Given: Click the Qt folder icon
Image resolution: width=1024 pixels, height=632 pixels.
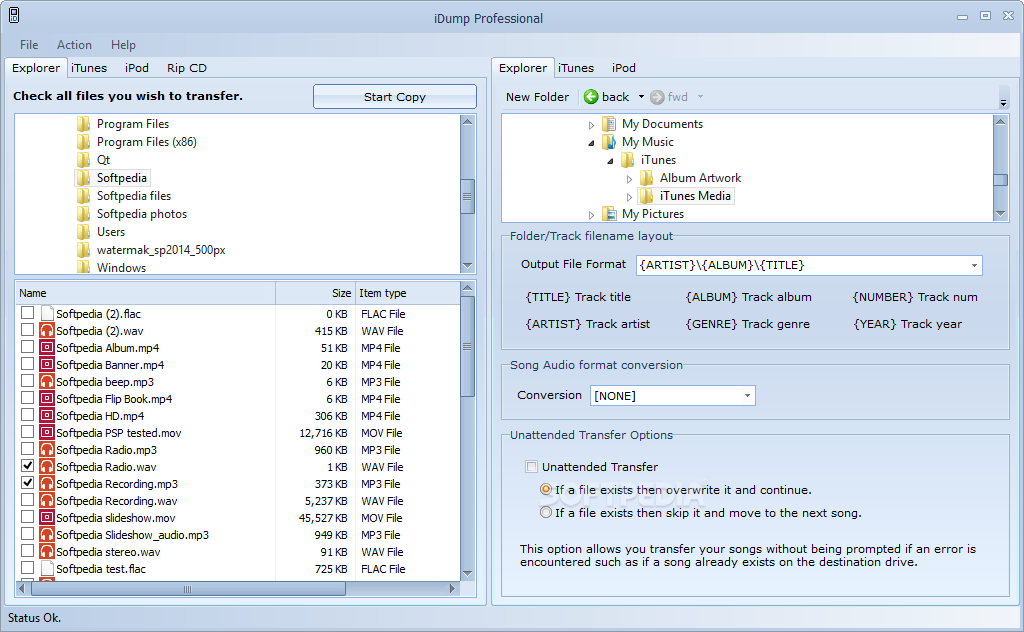Looking at the screenshot, I should [83, 160].
